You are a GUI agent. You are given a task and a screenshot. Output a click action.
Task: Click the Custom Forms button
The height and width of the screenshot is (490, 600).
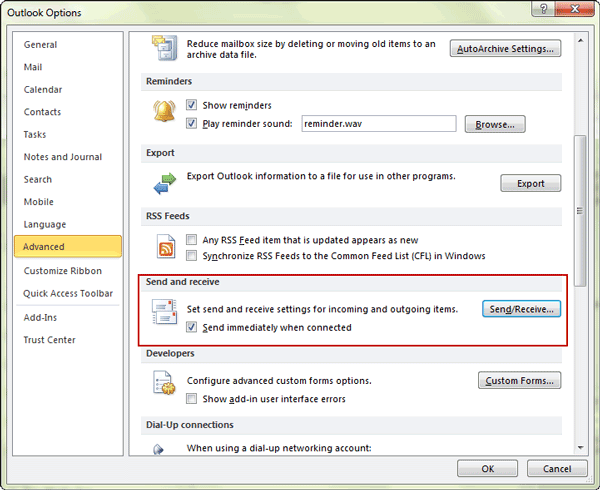click(519, 381)
